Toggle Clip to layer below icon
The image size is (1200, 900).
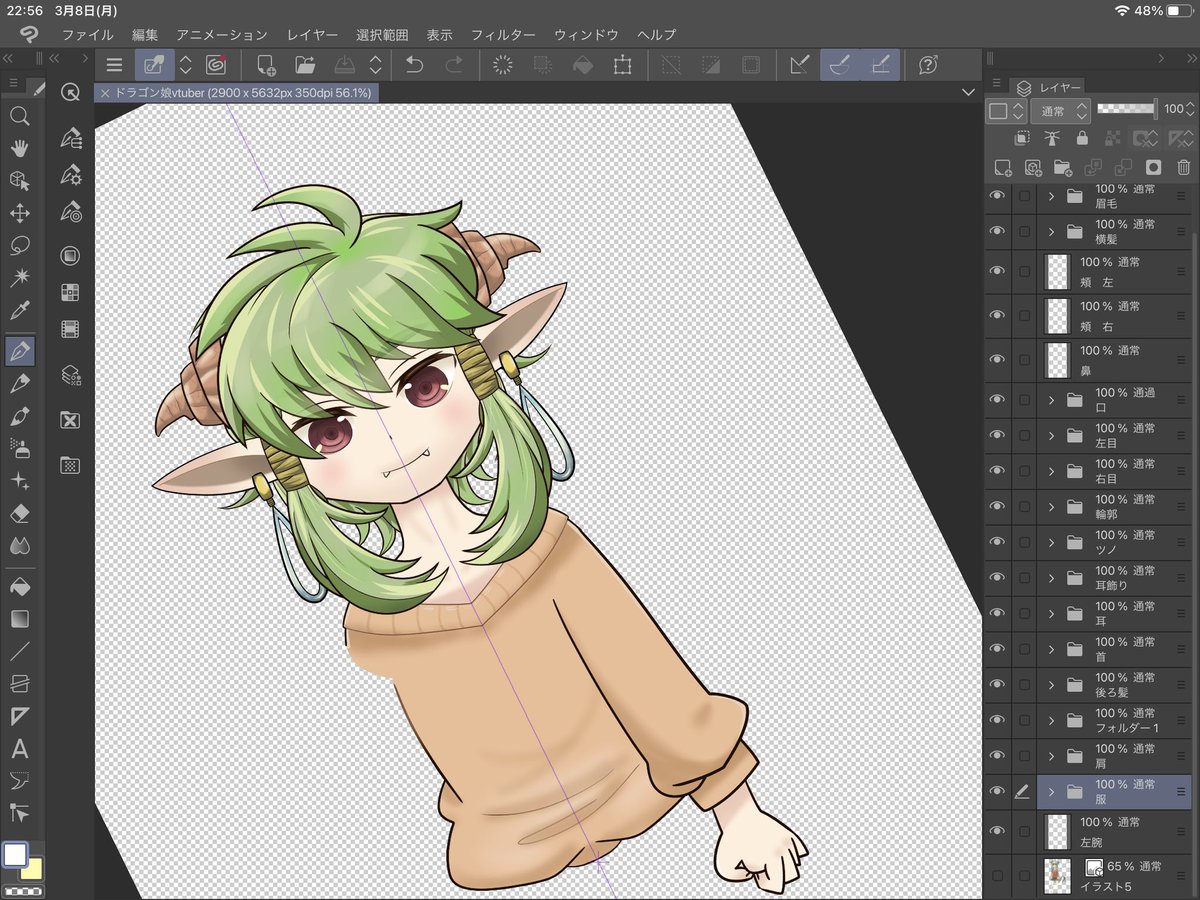(x=1022, y=138)
